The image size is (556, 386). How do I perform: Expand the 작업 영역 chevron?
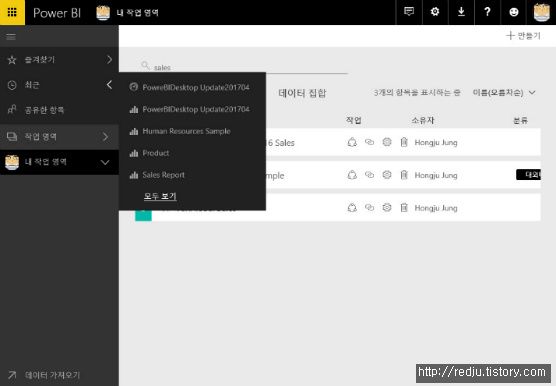point(105,137)
